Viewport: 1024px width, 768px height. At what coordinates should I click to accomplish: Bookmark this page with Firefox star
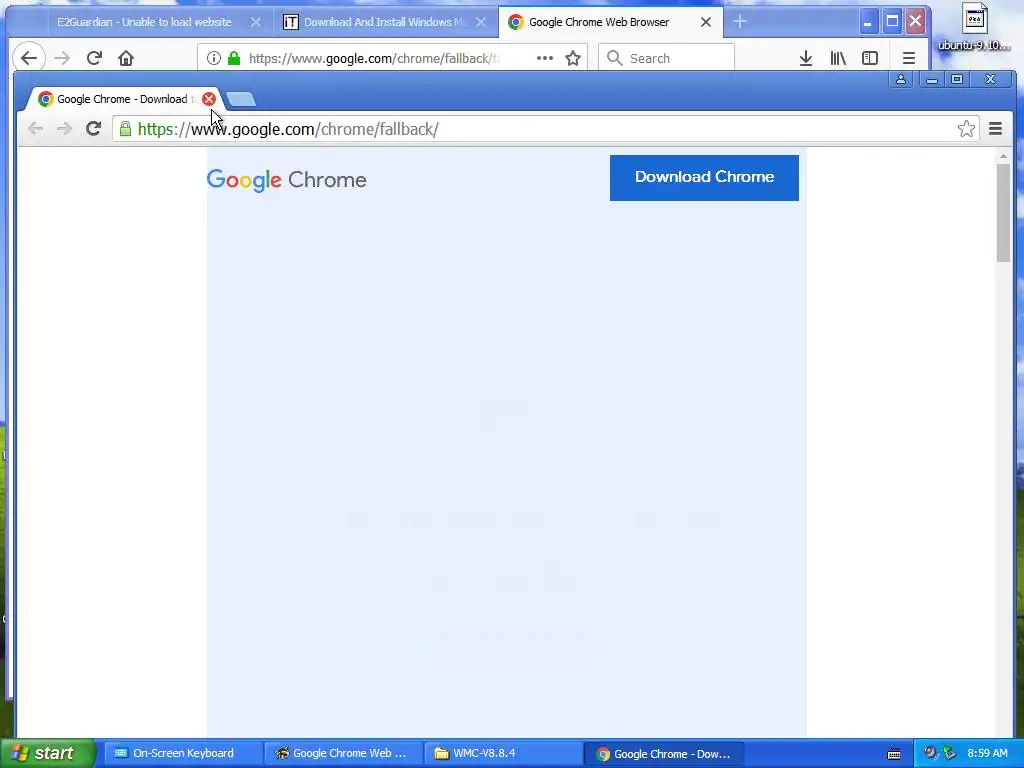tap(573, 58)
